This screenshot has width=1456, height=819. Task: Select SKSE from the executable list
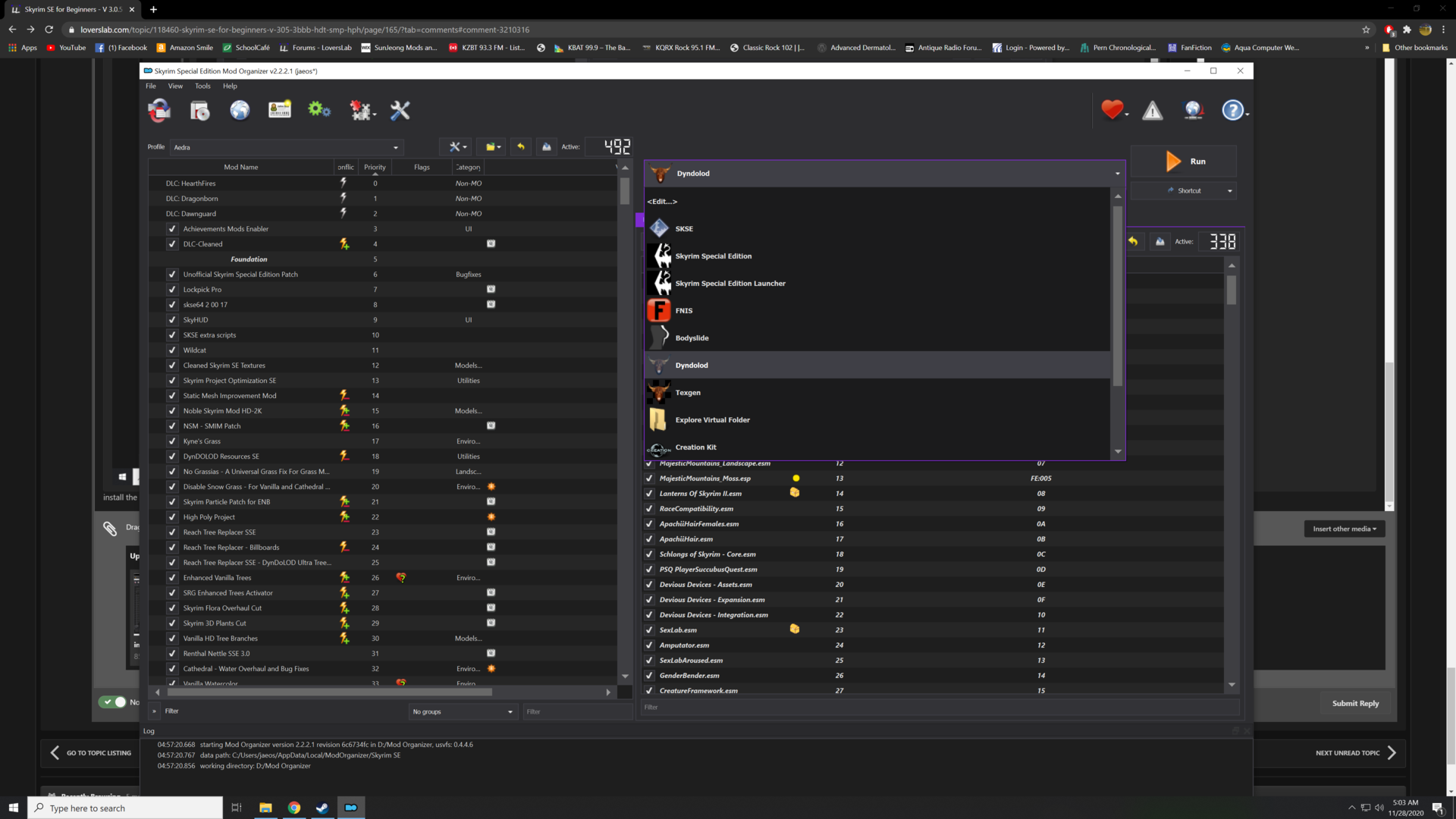coord(877,228)
